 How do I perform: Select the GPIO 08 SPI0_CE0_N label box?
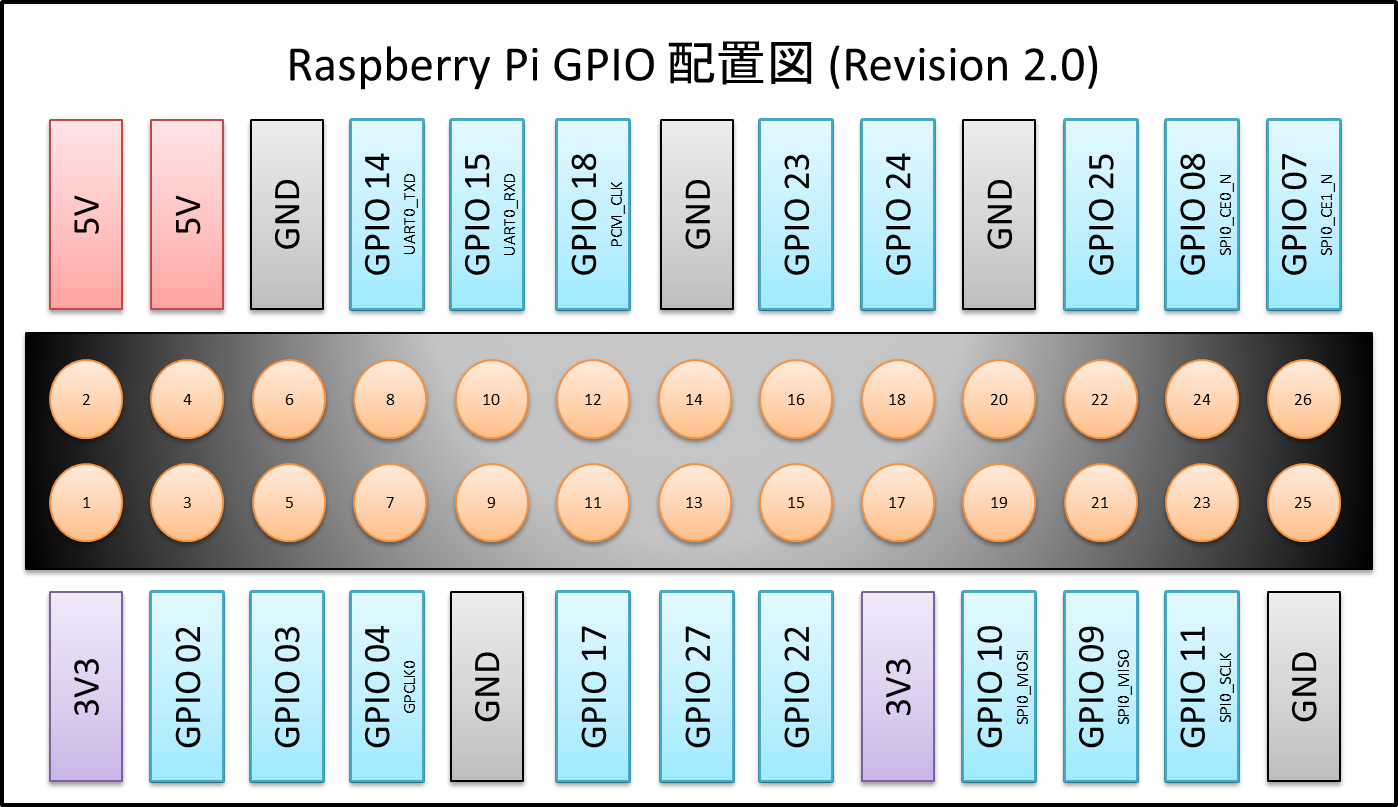click(x=1202, y=214)
